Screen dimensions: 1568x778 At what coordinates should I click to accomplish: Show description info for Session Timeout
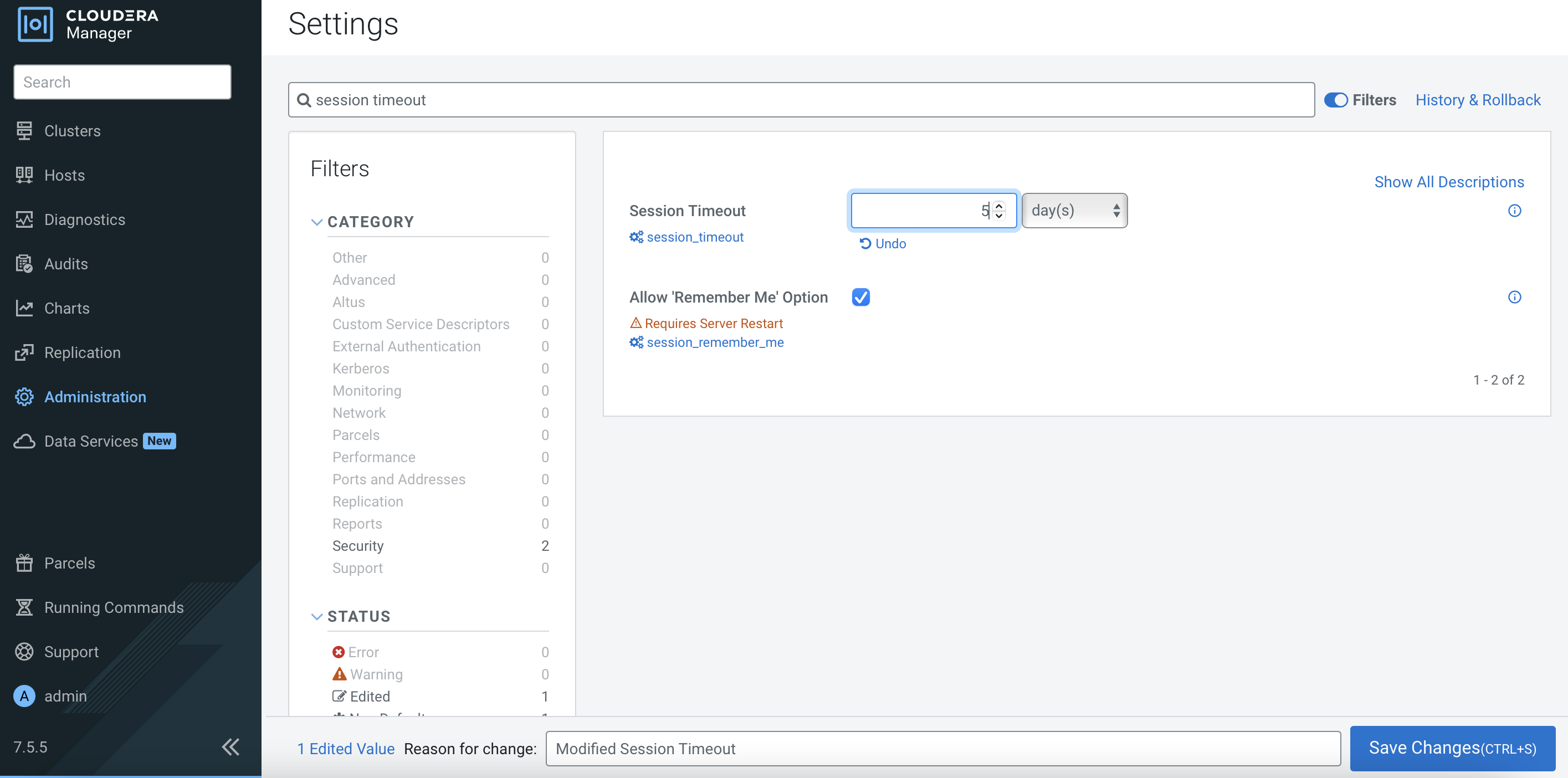coord(1514,211)
